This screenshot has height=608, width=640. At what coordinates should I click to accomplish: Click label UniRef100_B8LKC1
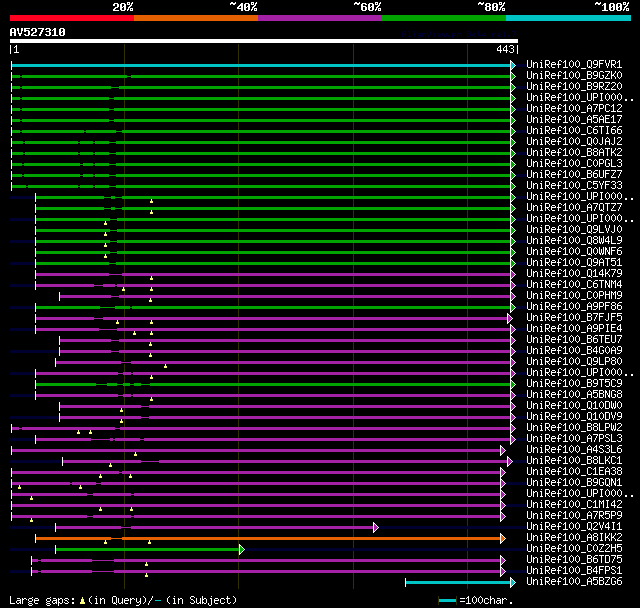pos(574,461)
